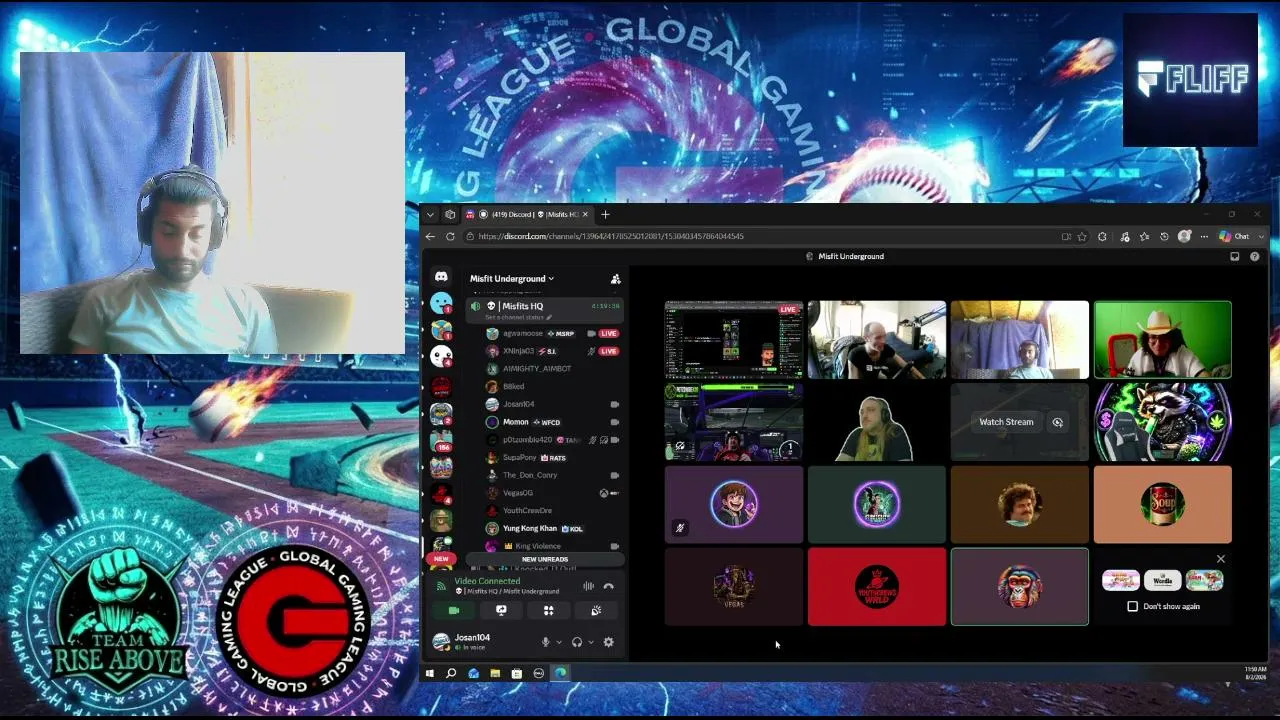
Task: Select the monkey avatar participant tile
Action: click(1019, 586)
